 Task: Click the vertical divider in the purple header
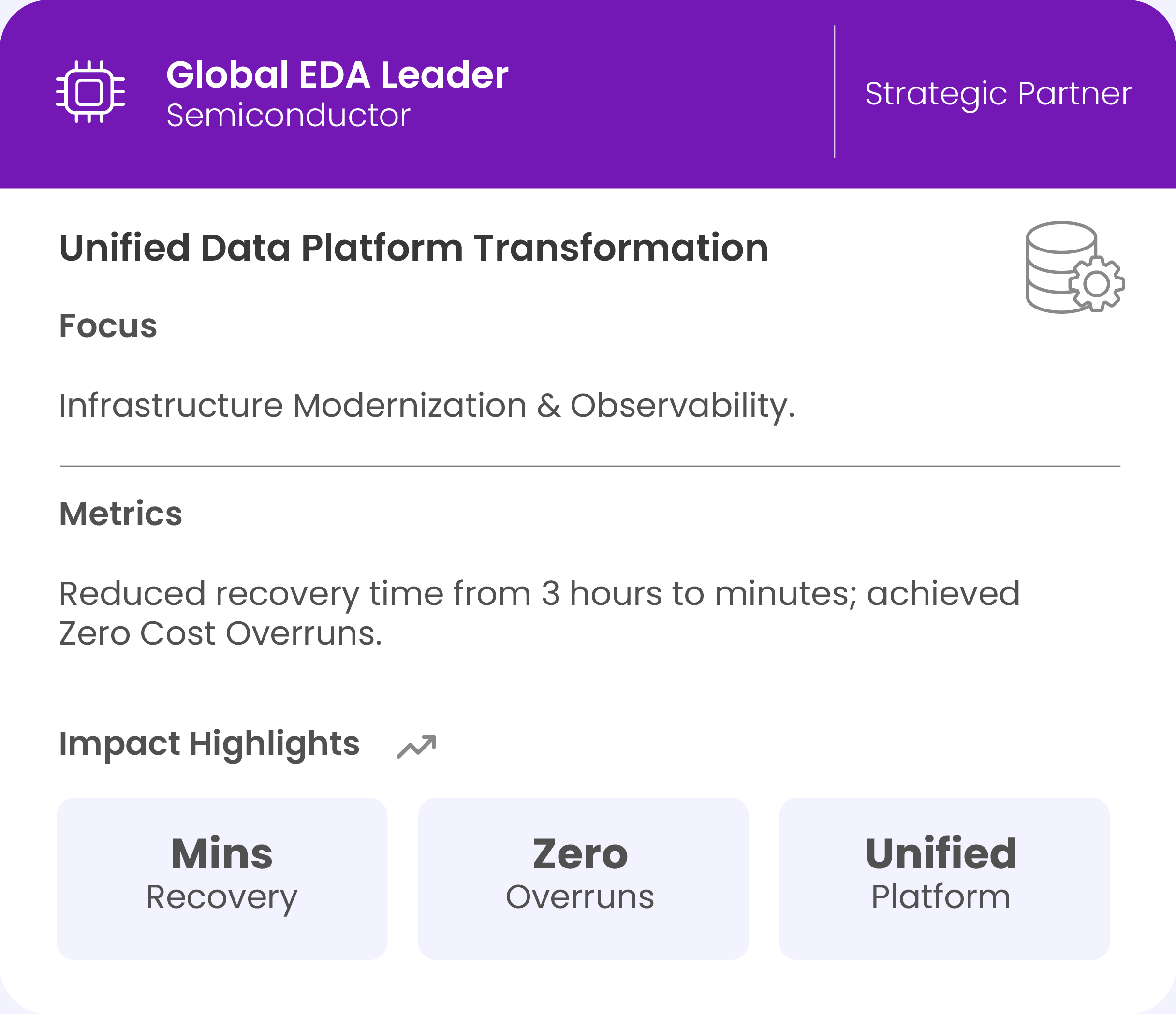coord(834,92)
